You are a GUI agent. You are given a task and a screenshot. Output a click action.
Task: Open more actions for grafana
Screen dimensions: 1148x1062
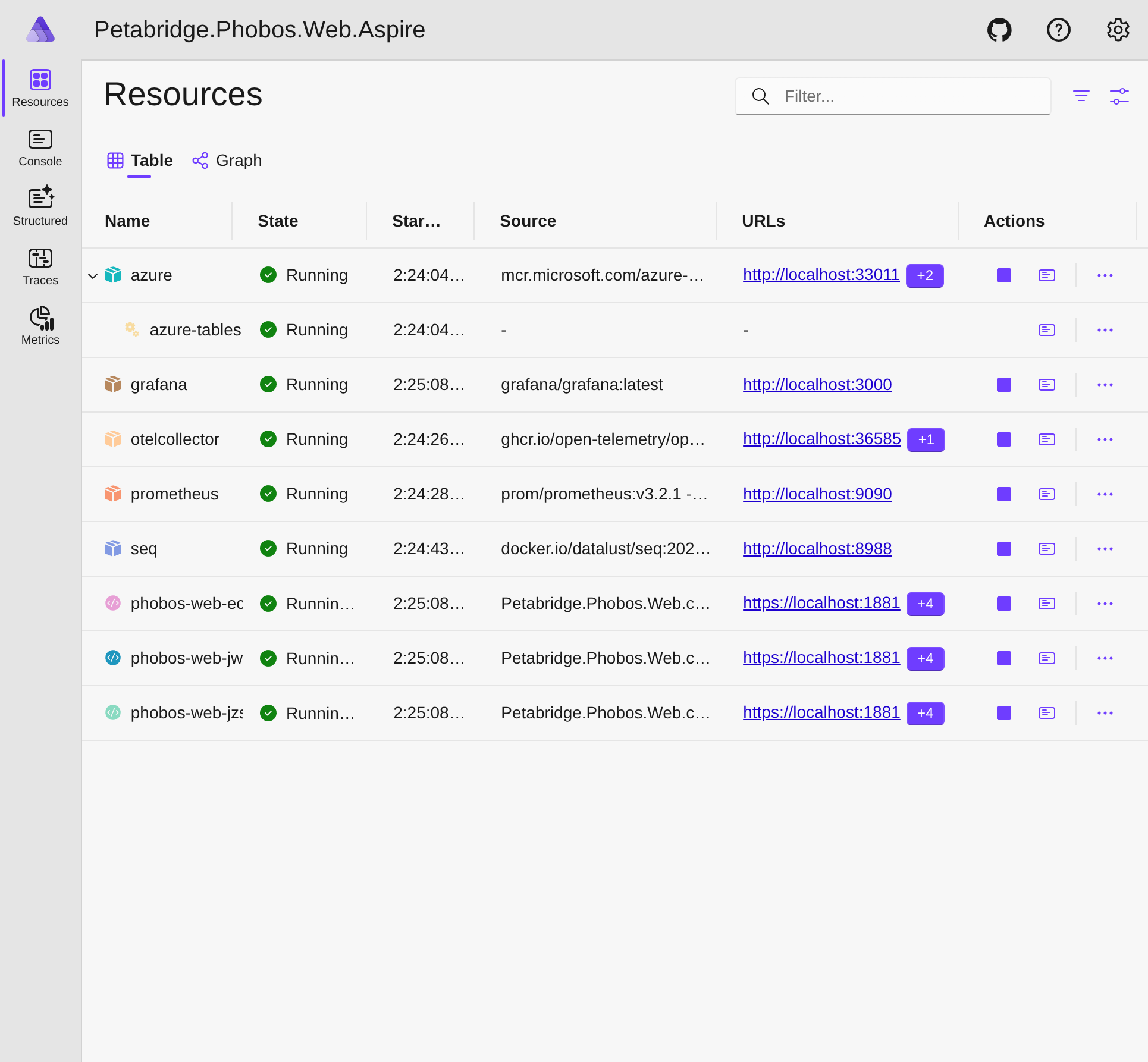1105,385
